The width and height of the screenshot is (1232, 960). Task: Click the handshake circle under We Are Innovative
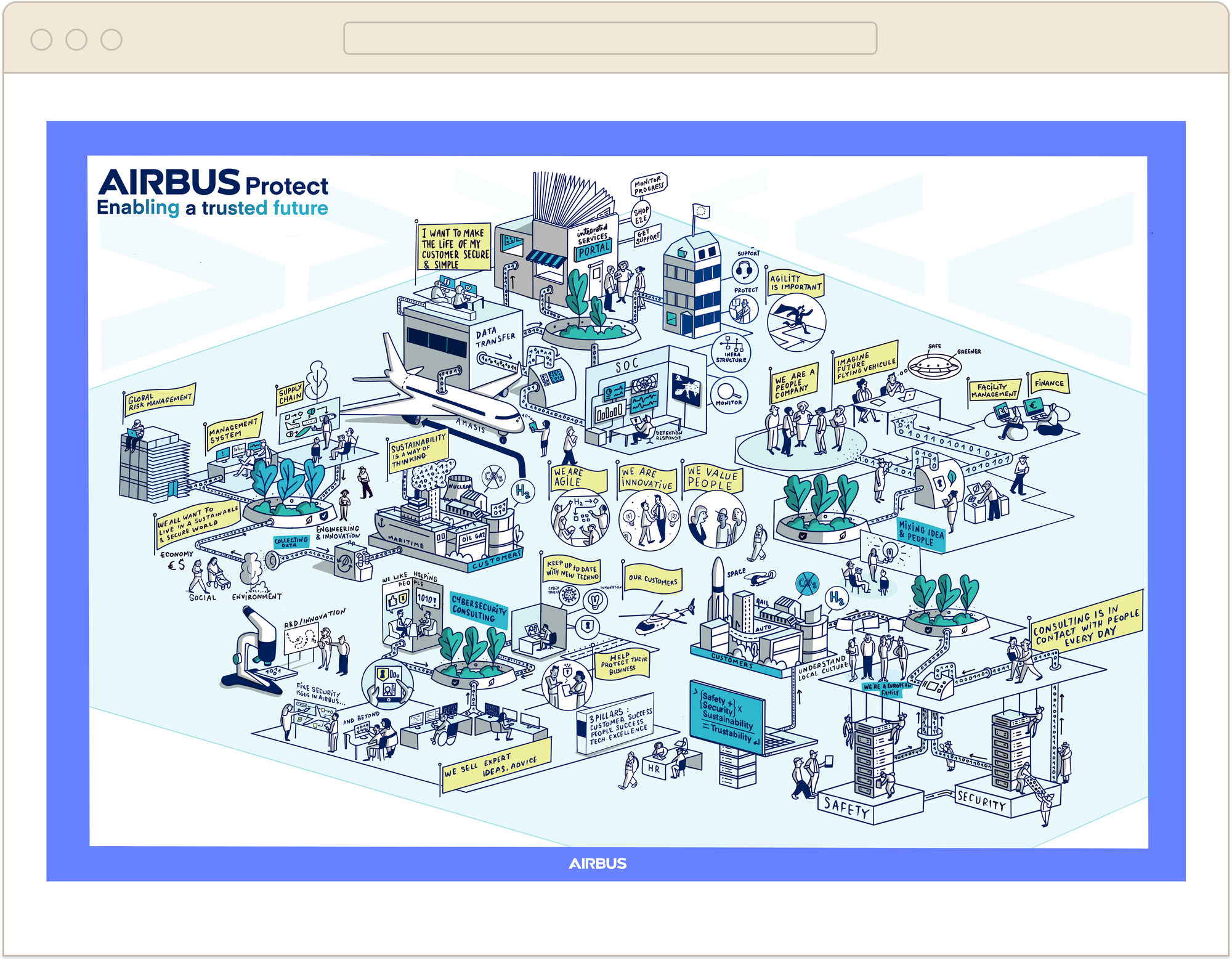point(649,521)
